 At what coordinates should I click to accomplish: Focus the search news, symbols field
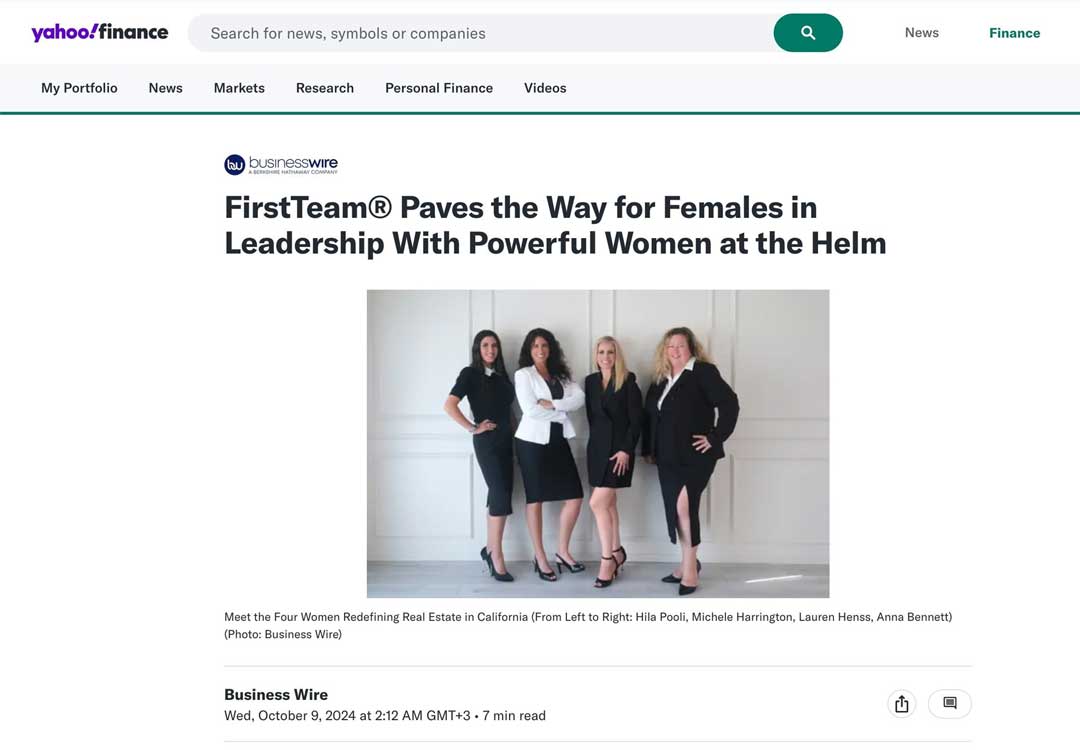pyautogui.click(x=480, y=33)
